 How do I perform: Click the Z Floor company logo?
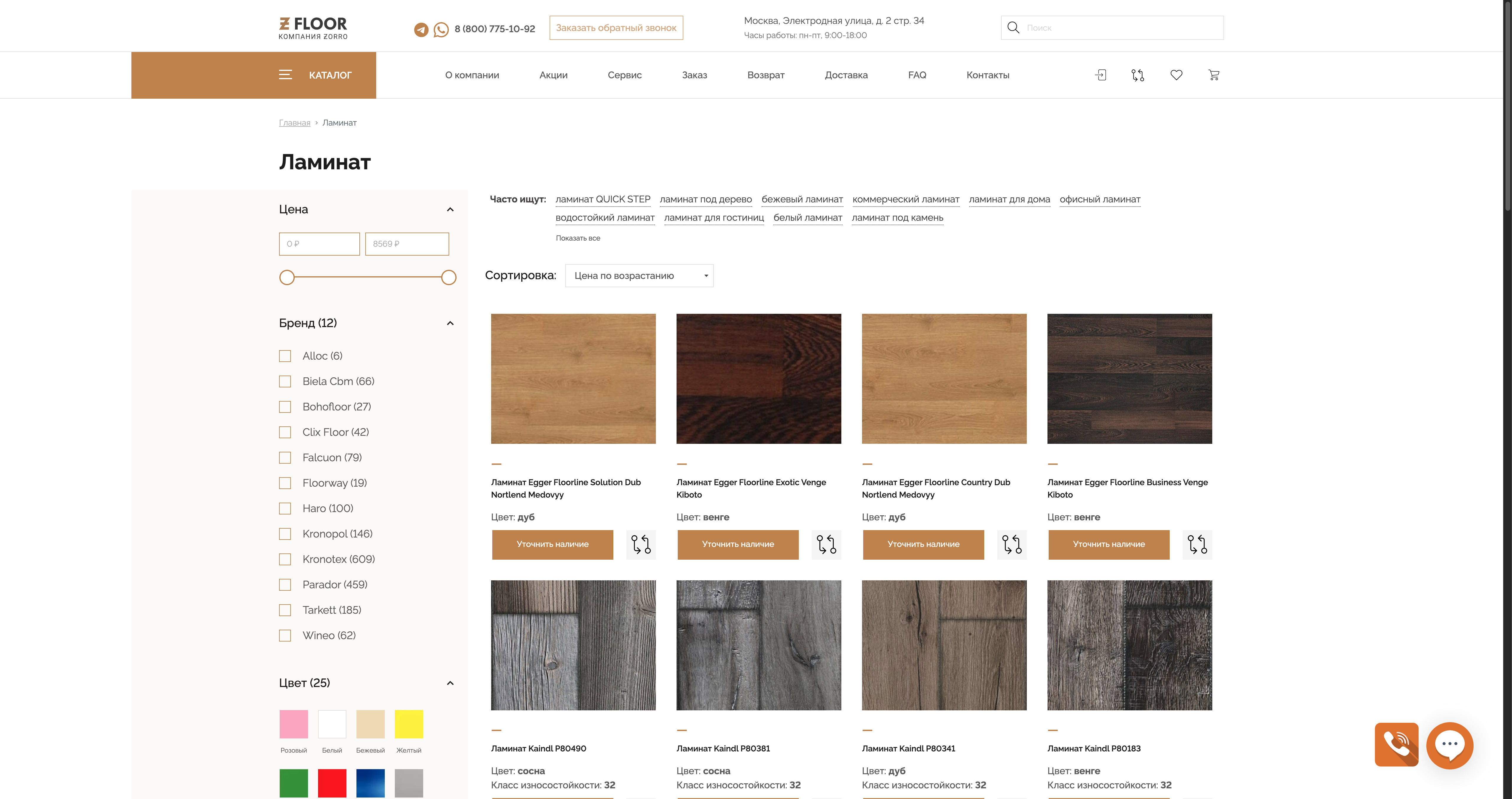point(313,28)
